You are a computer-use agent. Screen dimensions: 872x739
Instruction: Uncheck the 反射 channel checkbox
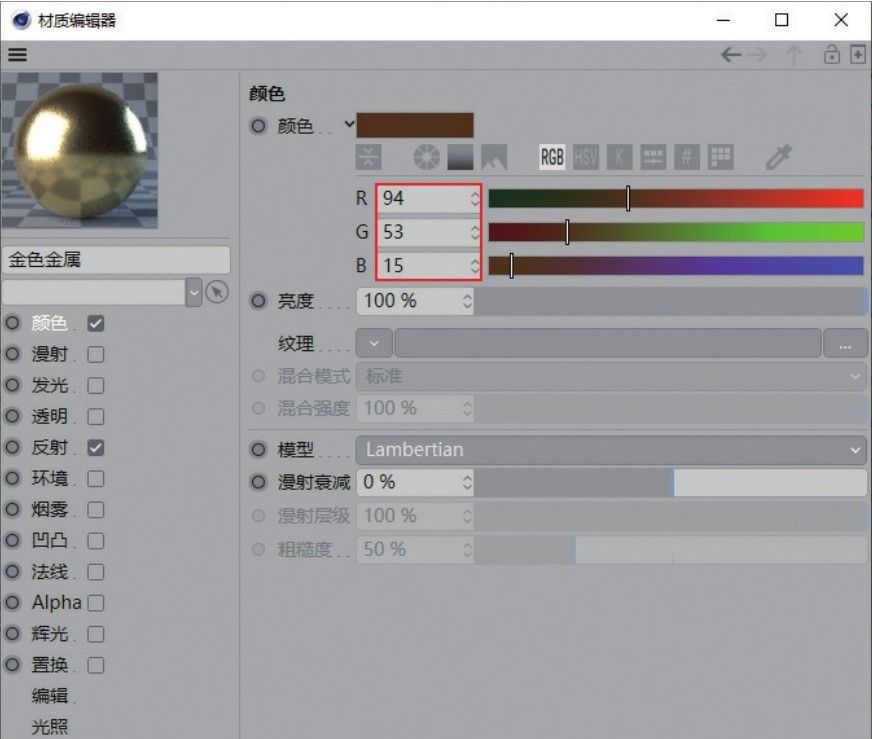[96, 448]
